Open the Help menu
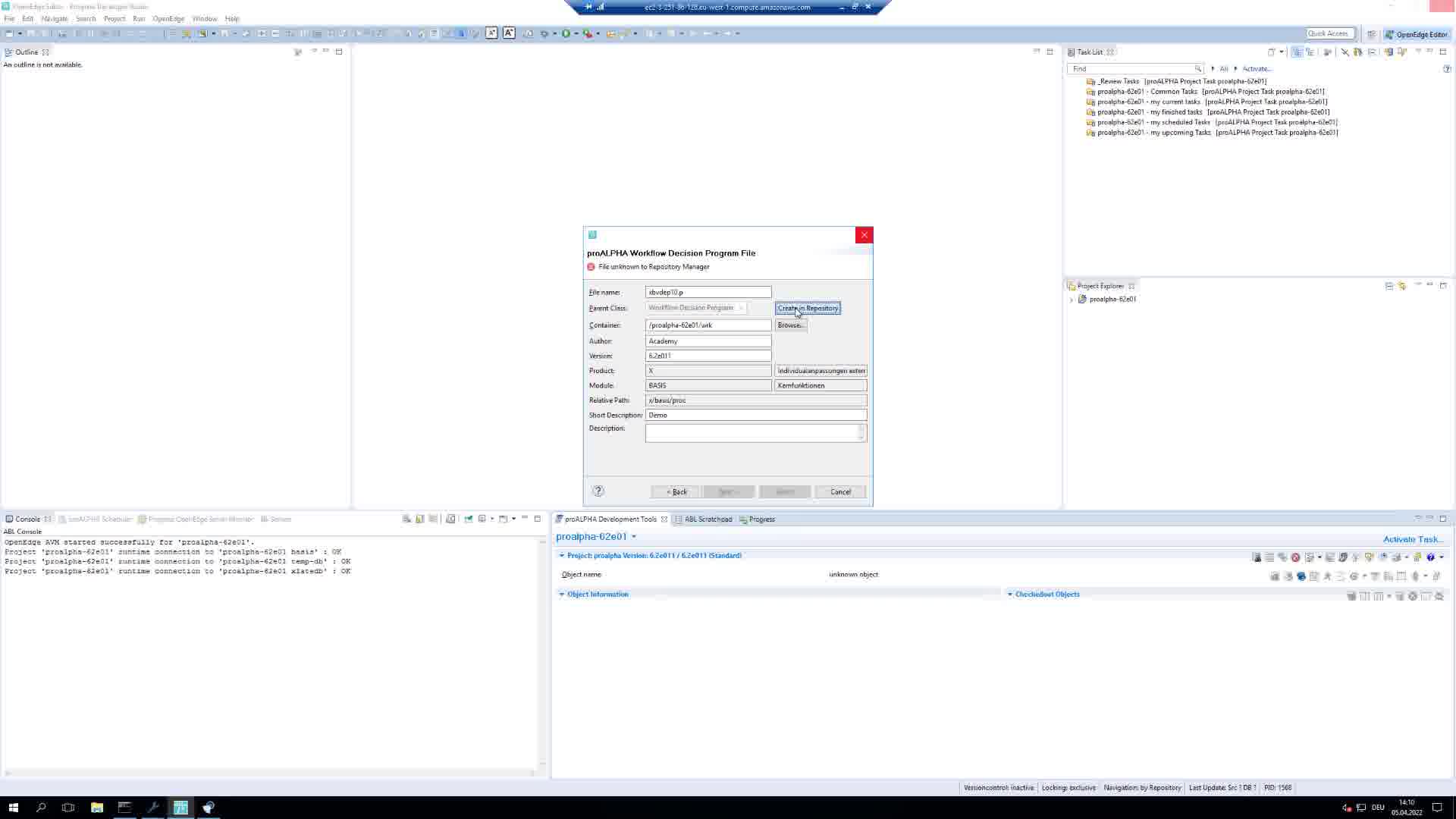 coord(232,19)
